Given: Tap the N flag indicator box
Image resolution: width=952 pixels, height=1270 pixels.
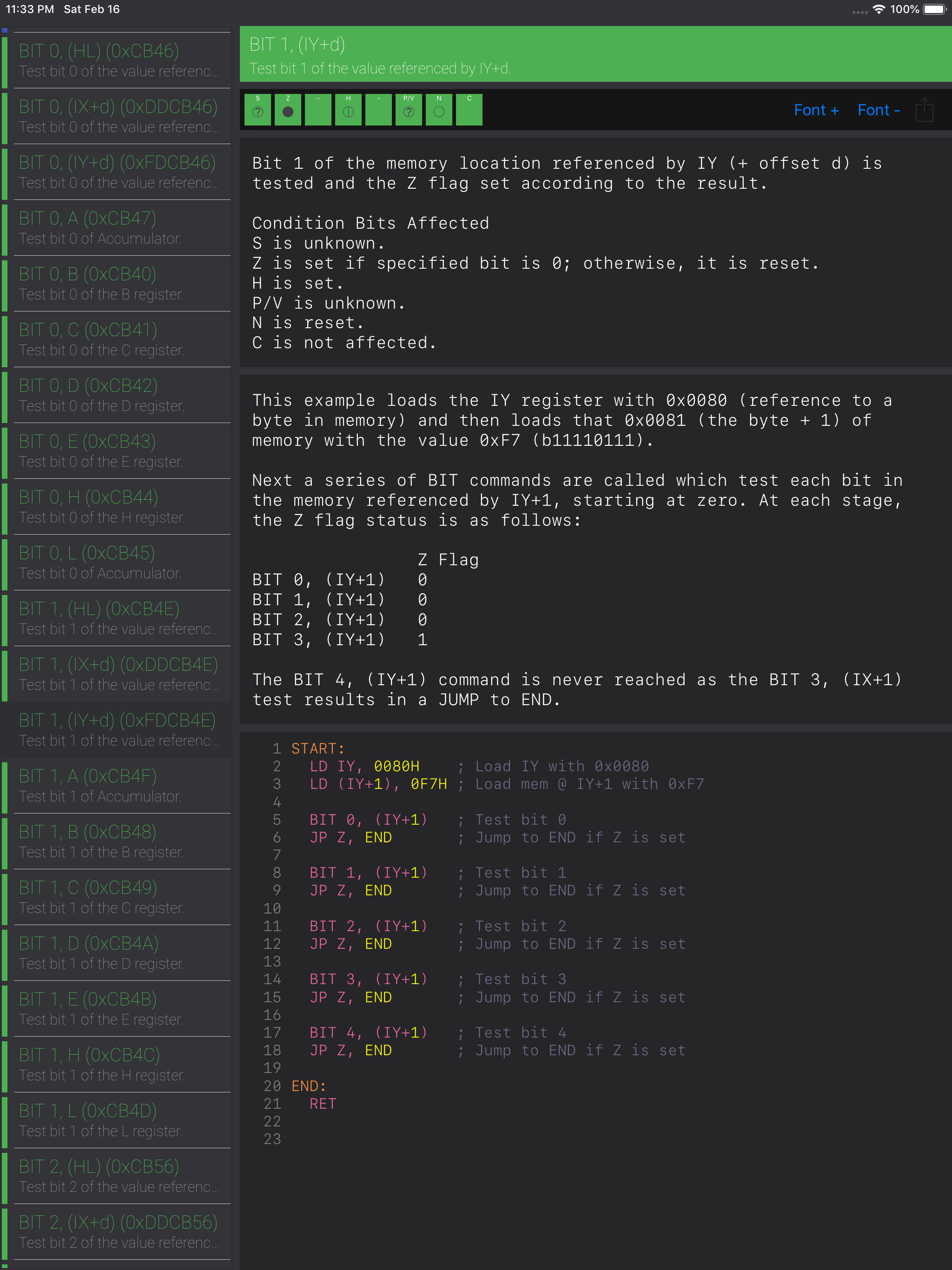Looking at the screenshot, I should pyautogui.click(x=439, y=110).
